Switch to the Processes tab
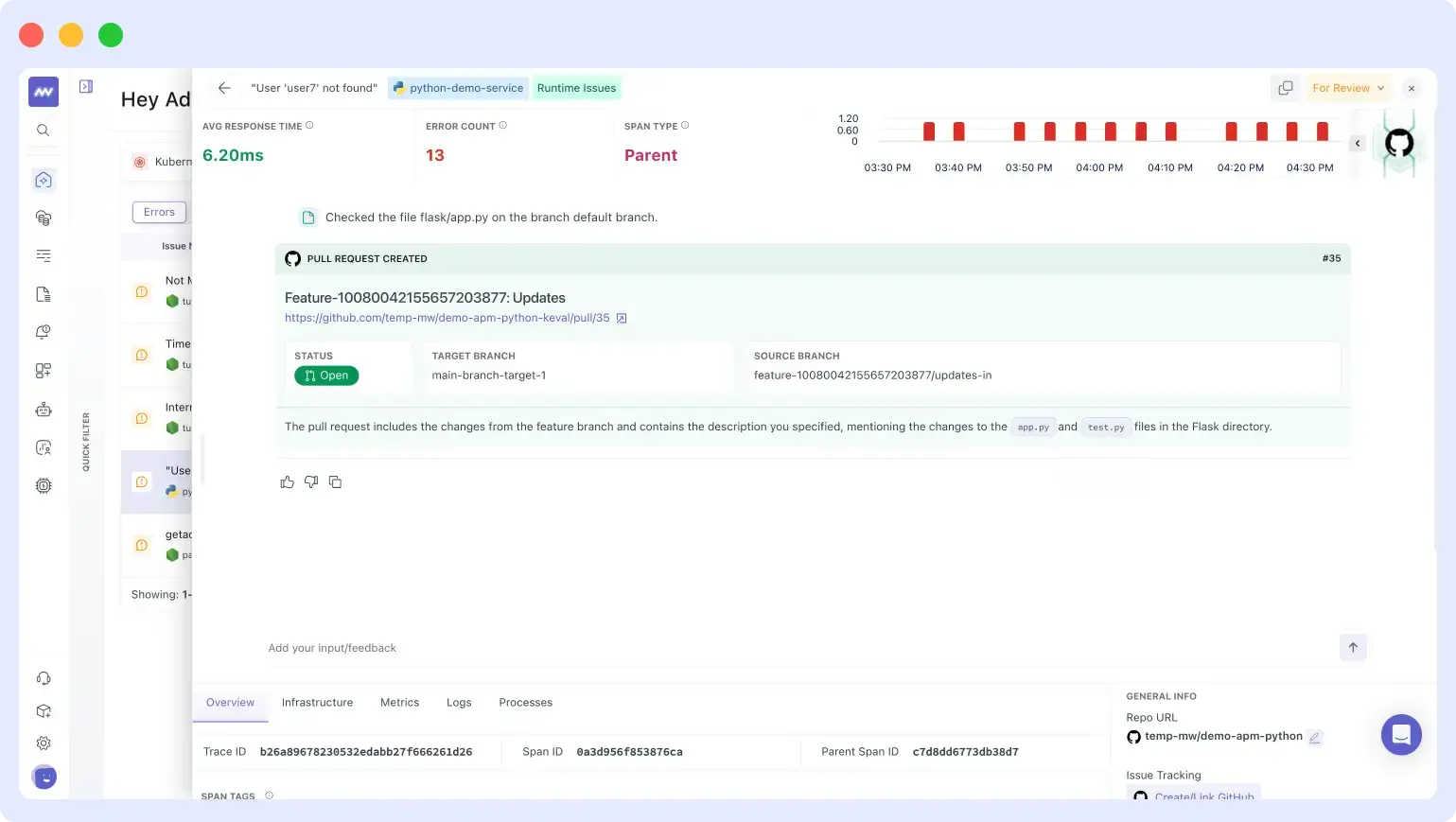The image size is (1456, 822). [x=525, y=703]
